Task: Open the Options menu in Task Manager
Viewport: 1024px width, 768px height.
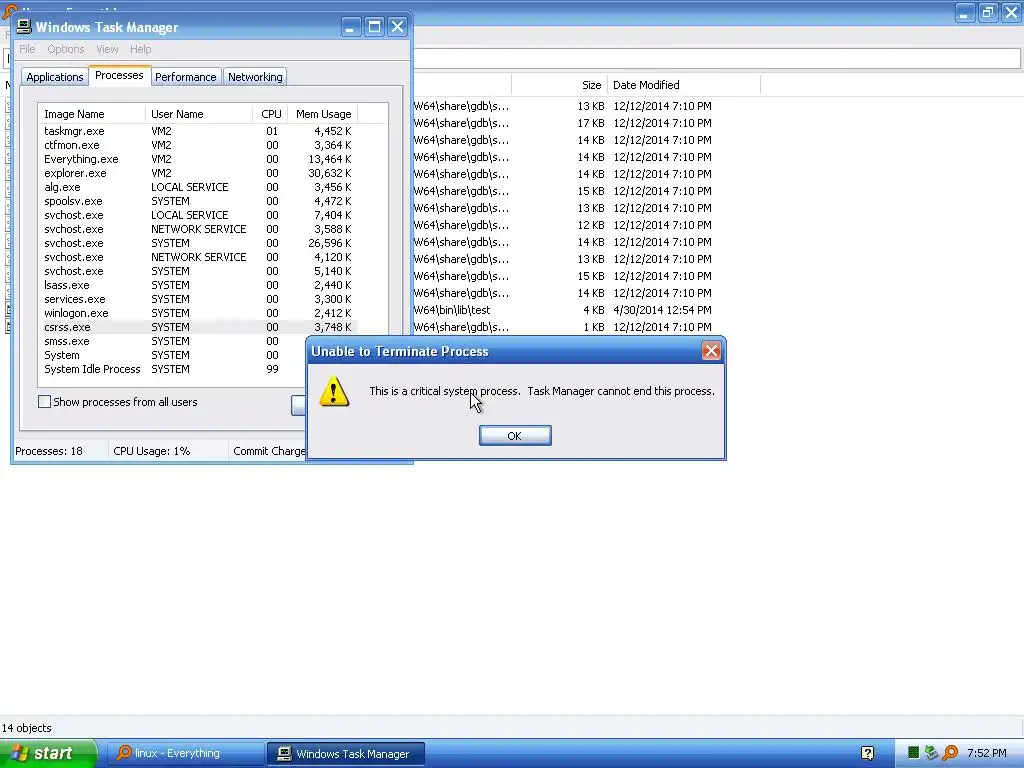Action: tap(65, 49)
